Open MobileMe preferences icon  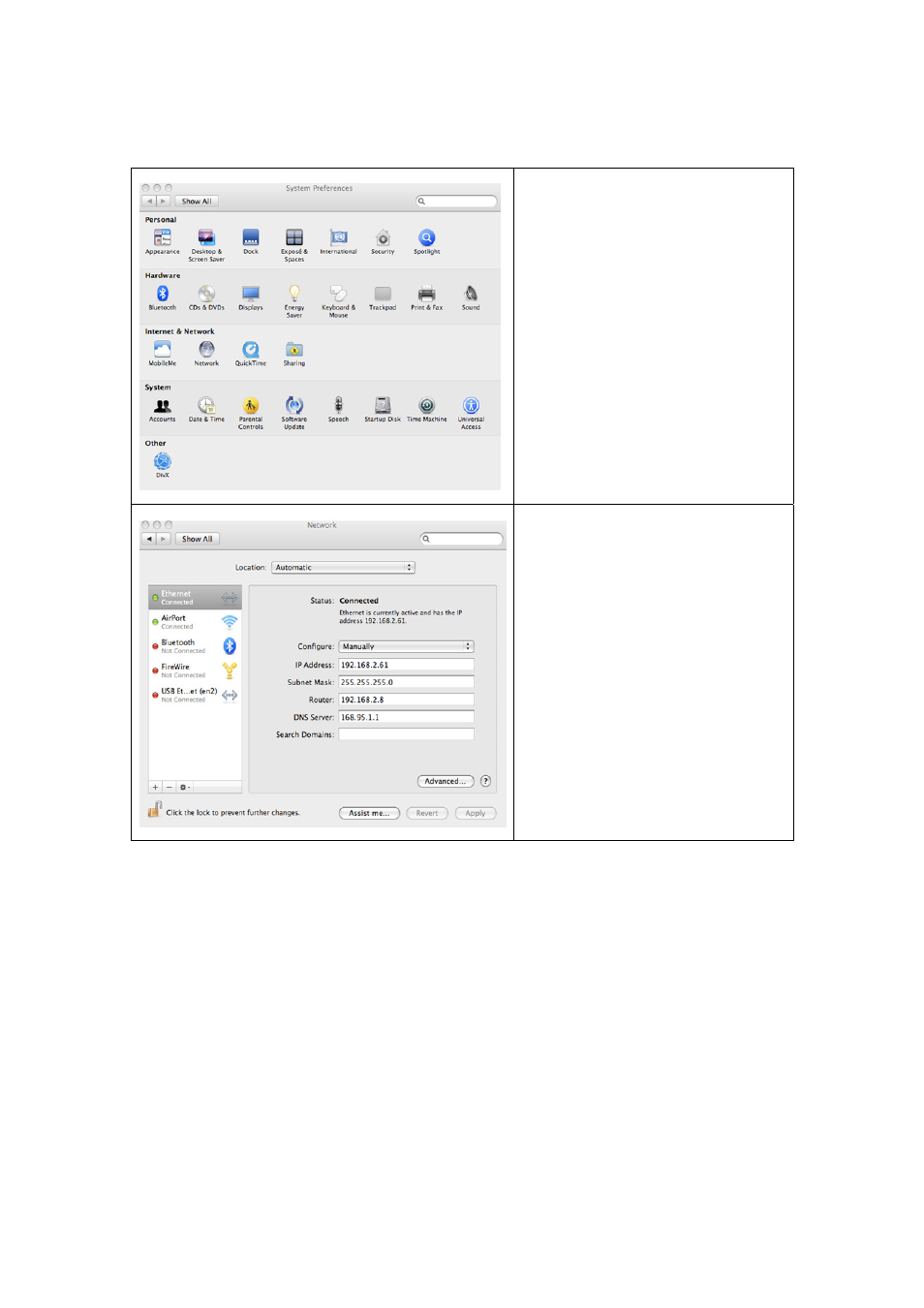pyautogui.click(x=163, y=350)
